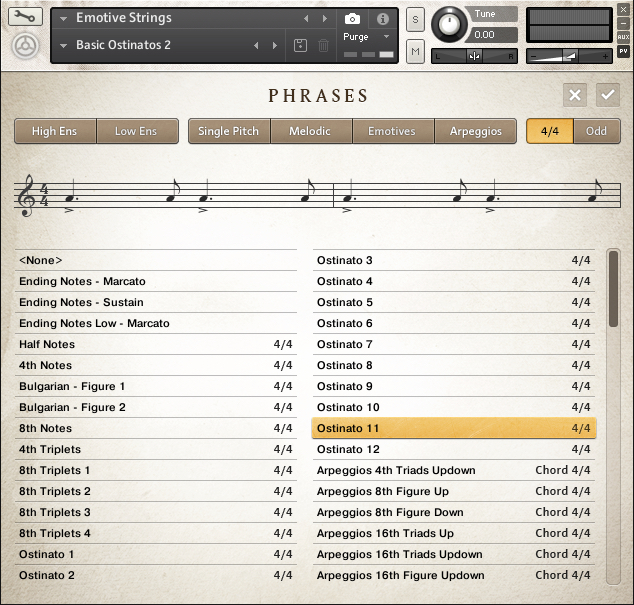Viewport: 634px width, 605px height.
Task: Delete the snapshot with trash icon
Action: 323,45
